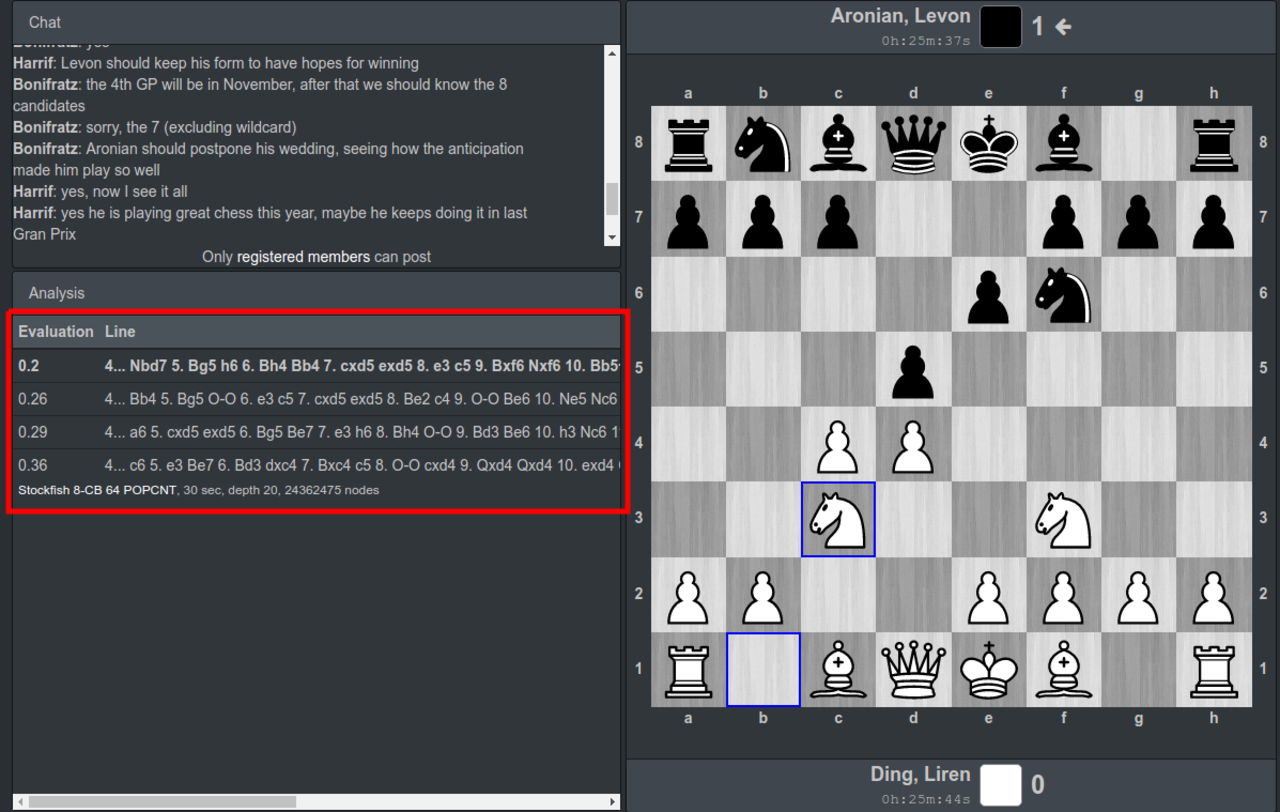Click the black color swatch beside Aronian

1001,27
